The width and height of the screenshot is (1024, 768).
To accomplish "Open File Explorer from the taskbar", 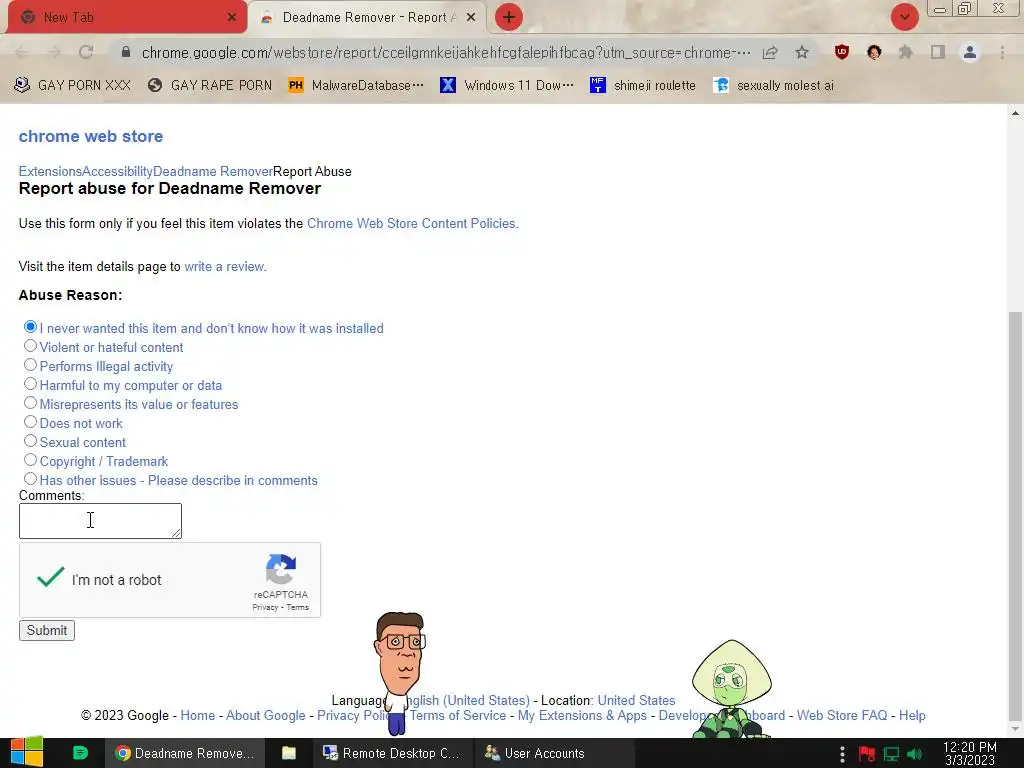I will 289,753.
